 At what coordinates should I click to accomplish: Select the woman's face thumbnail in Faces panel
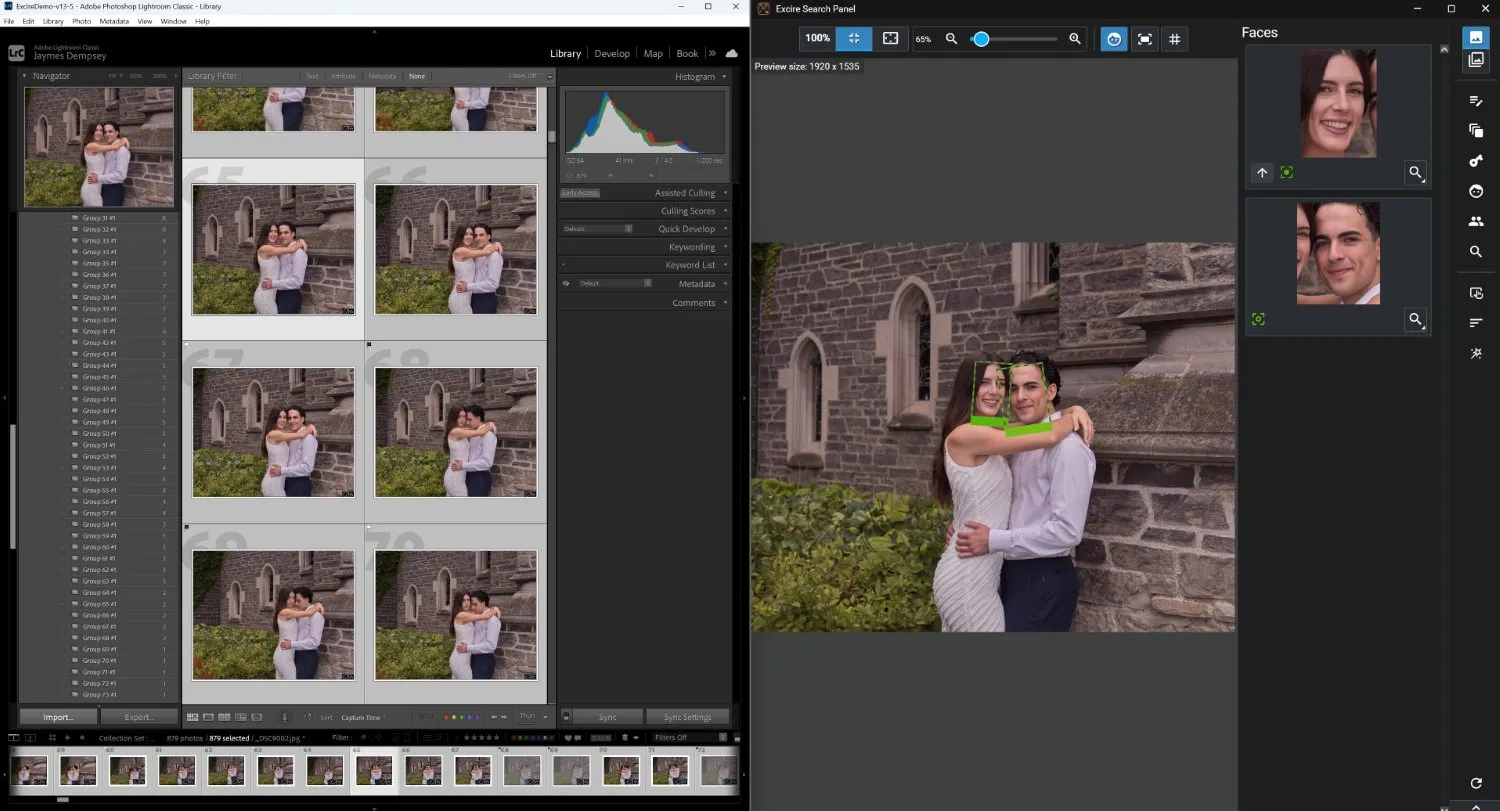tap(1338, 103)
